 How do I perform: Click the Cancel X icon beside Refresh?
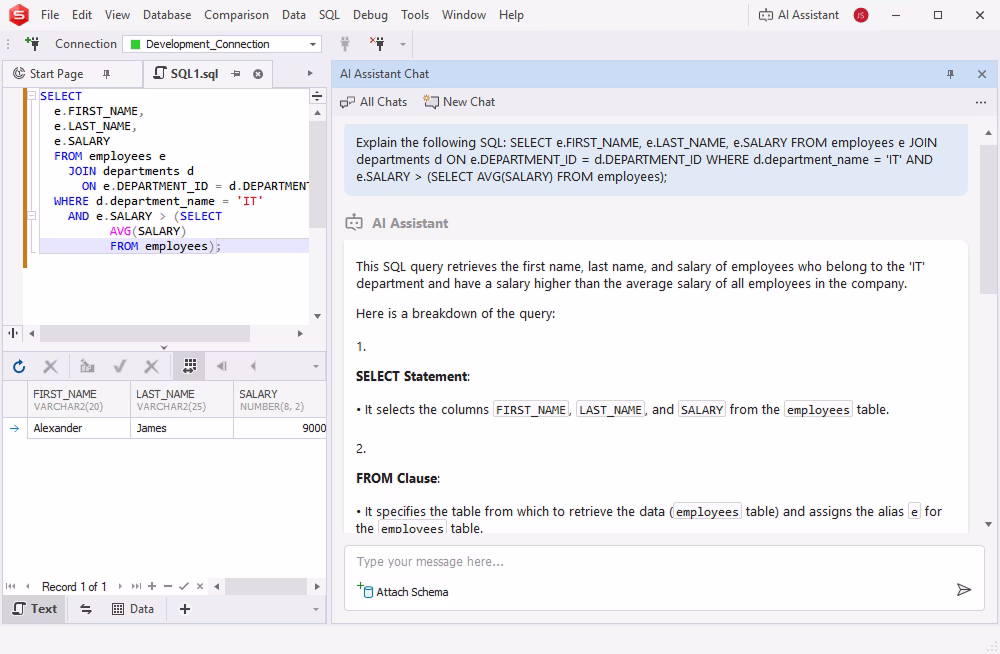[50, 366]
